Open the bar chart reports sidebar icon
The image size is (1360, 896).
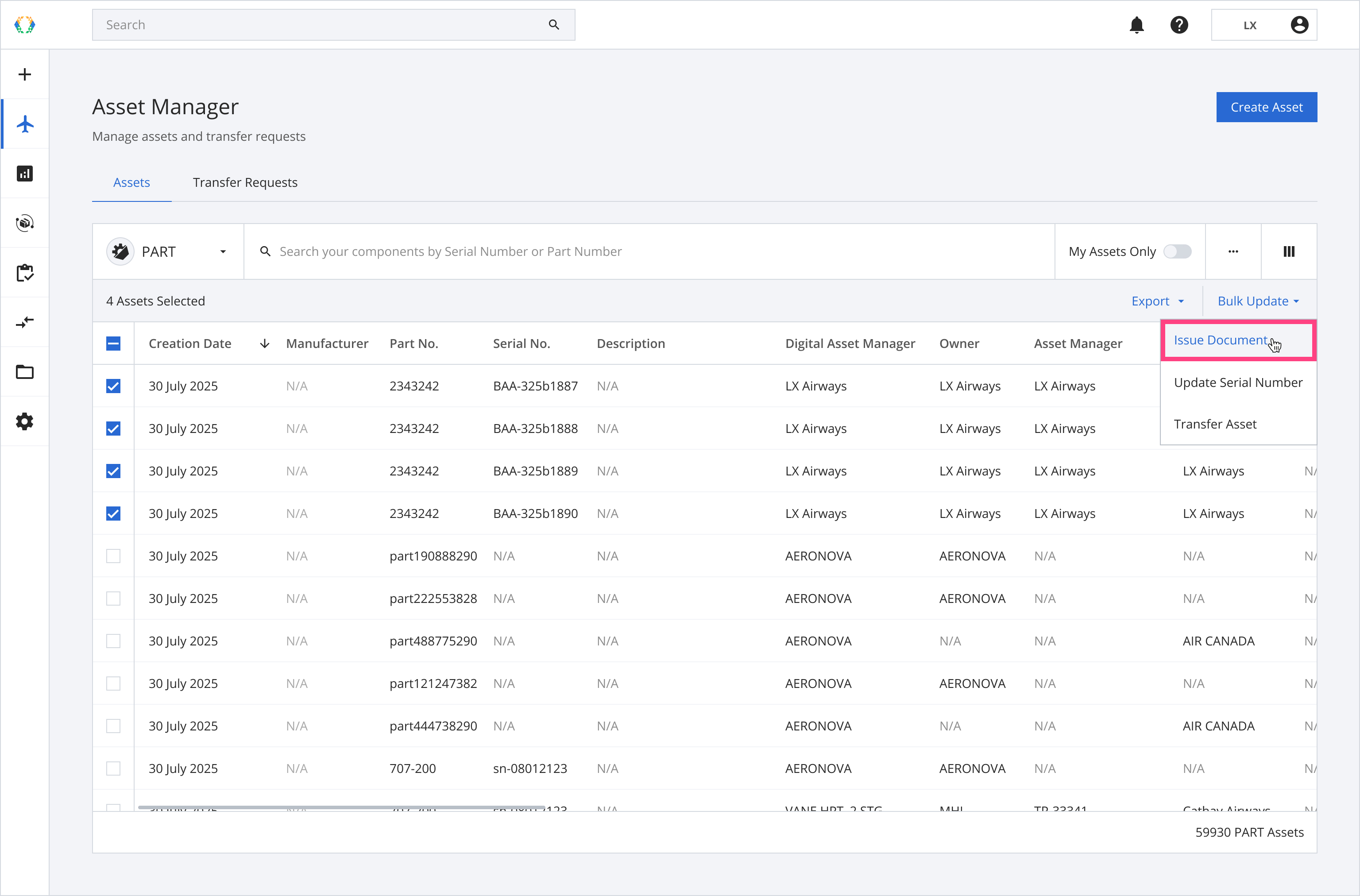(25, 173)
